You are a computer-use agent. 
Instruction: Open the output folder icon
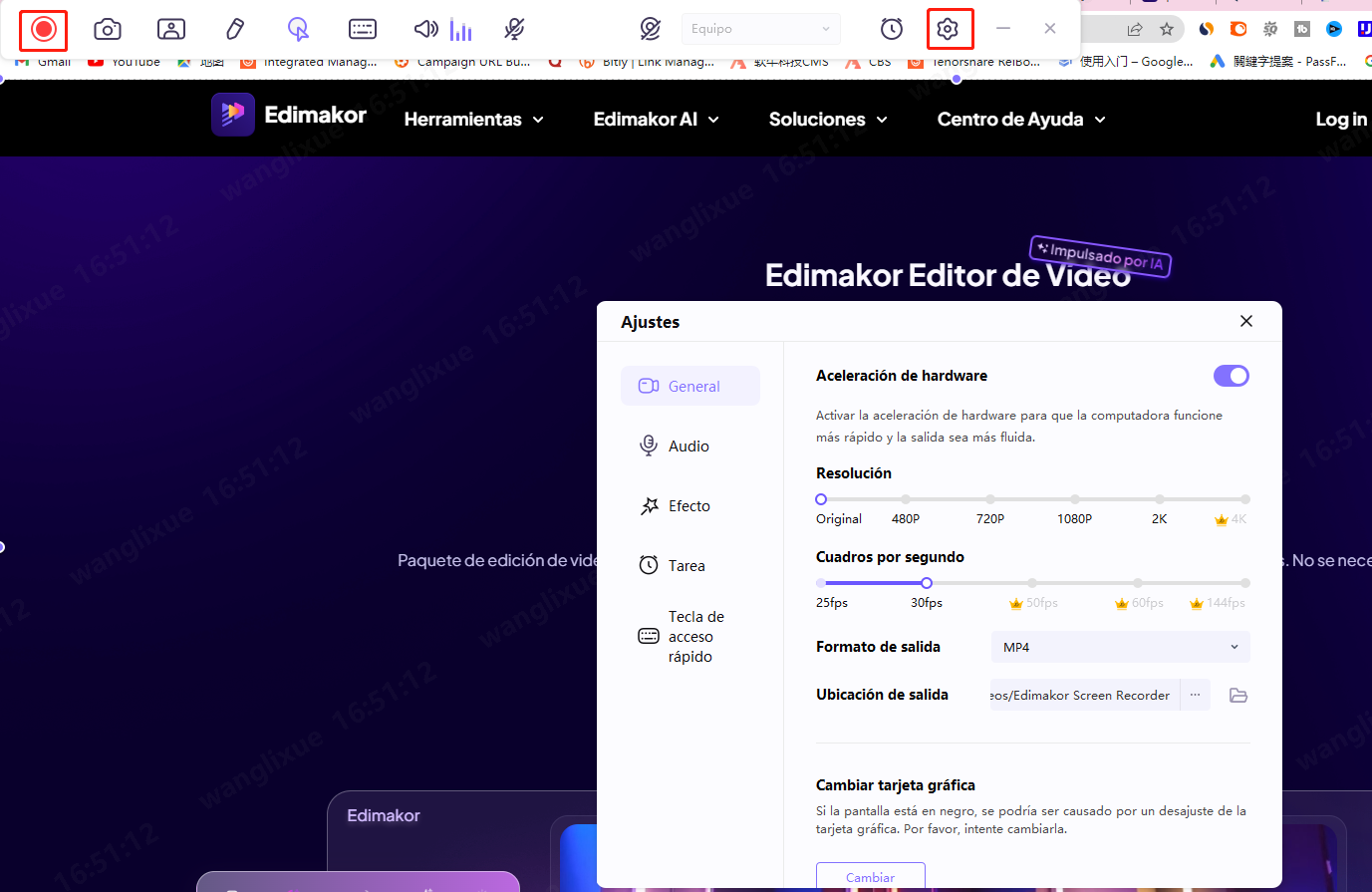(x=1238, y=696)
